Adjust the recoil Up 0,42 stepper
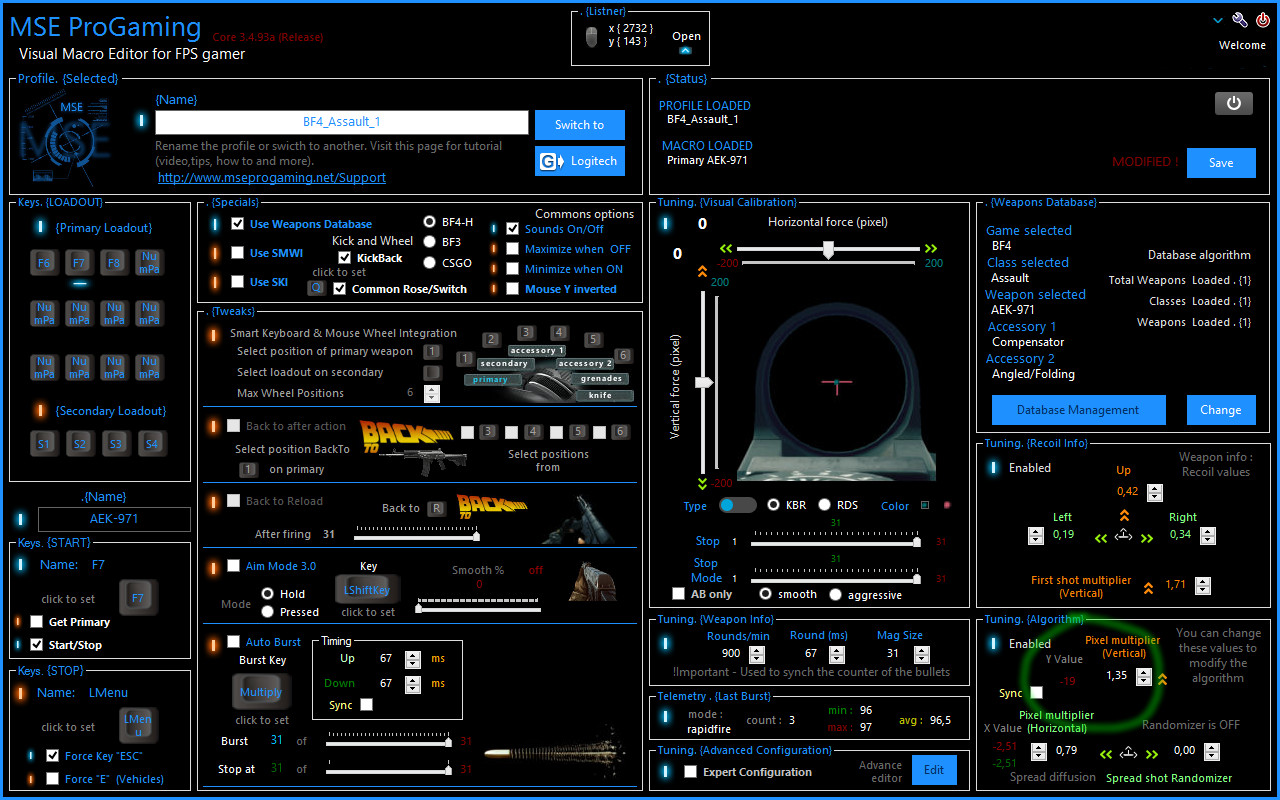Screen dimensions: 1280x800 [x=1155, y=492]
